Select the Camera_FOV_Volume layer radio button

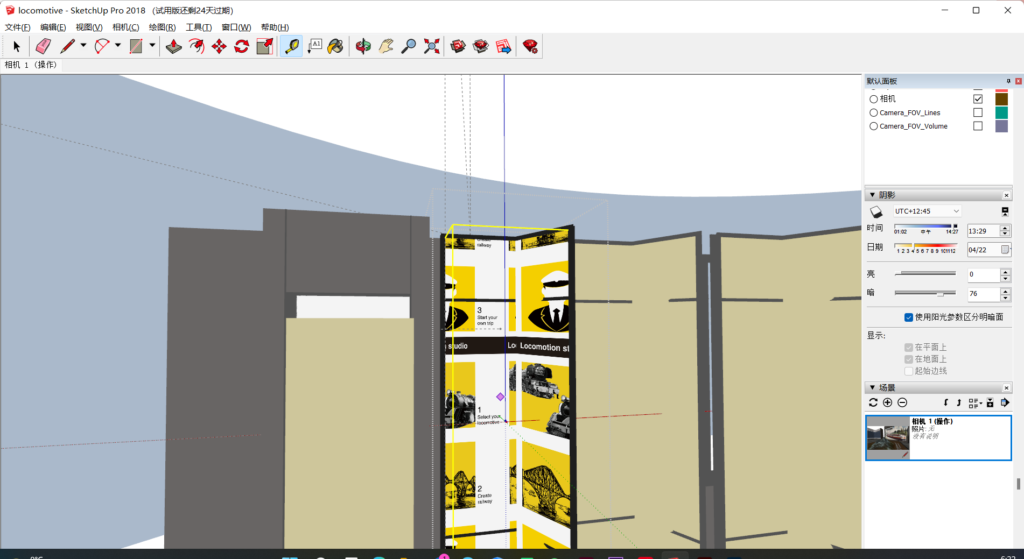click(873, 127)
